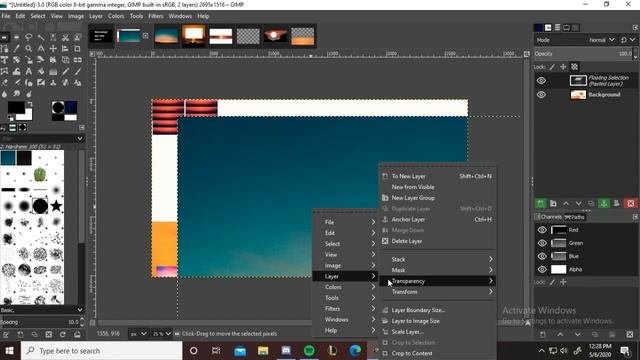640x360 pixels.
Task: Hide the Floating Selection layer
Action: (541, 80)
